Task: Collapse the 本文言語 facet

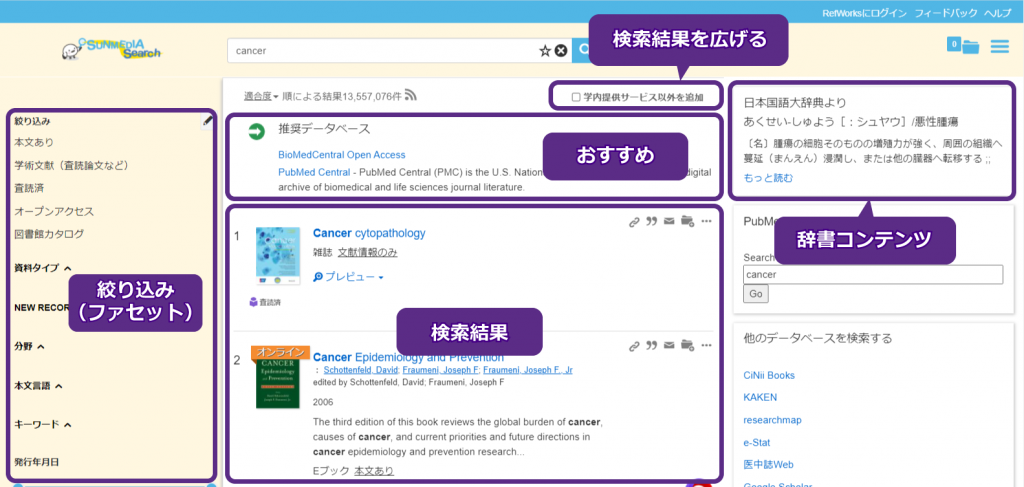Action: (x=39, y=386)
